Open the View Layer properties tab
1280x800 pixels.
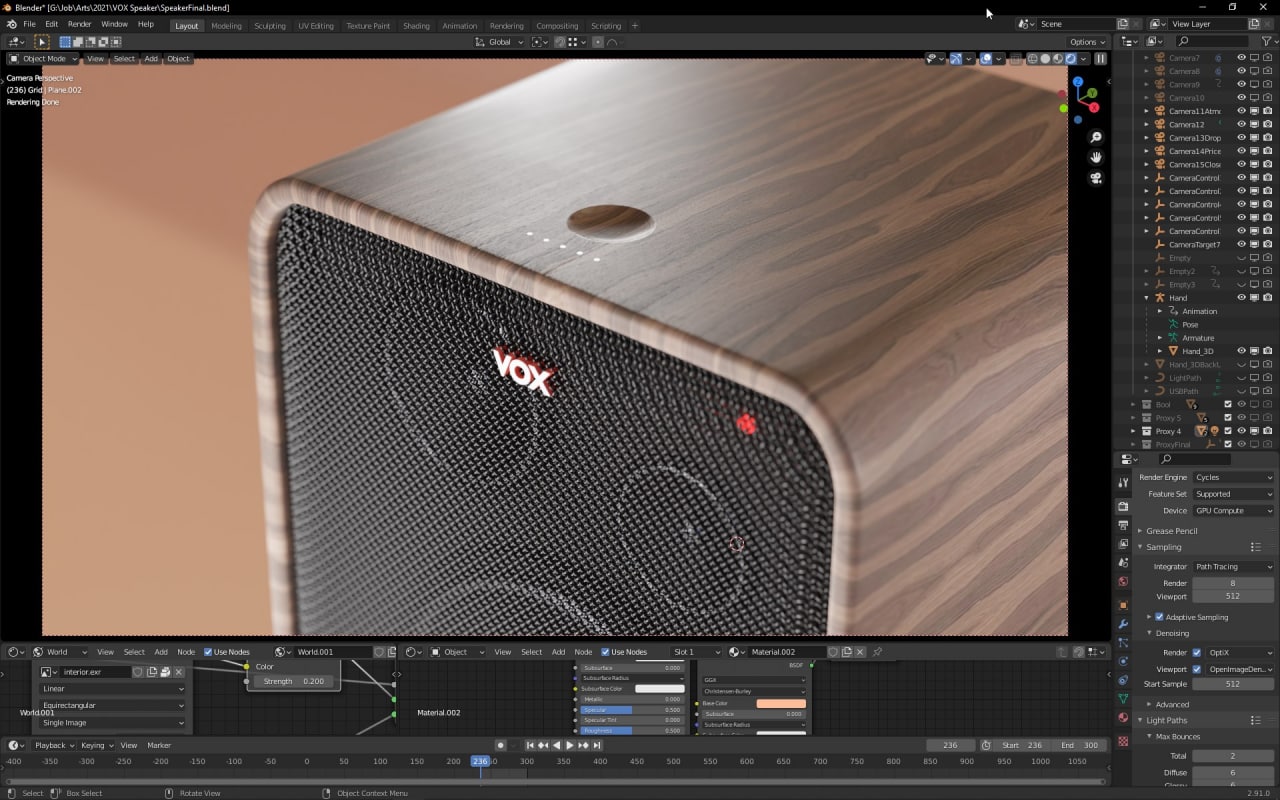coord(1123,544)
